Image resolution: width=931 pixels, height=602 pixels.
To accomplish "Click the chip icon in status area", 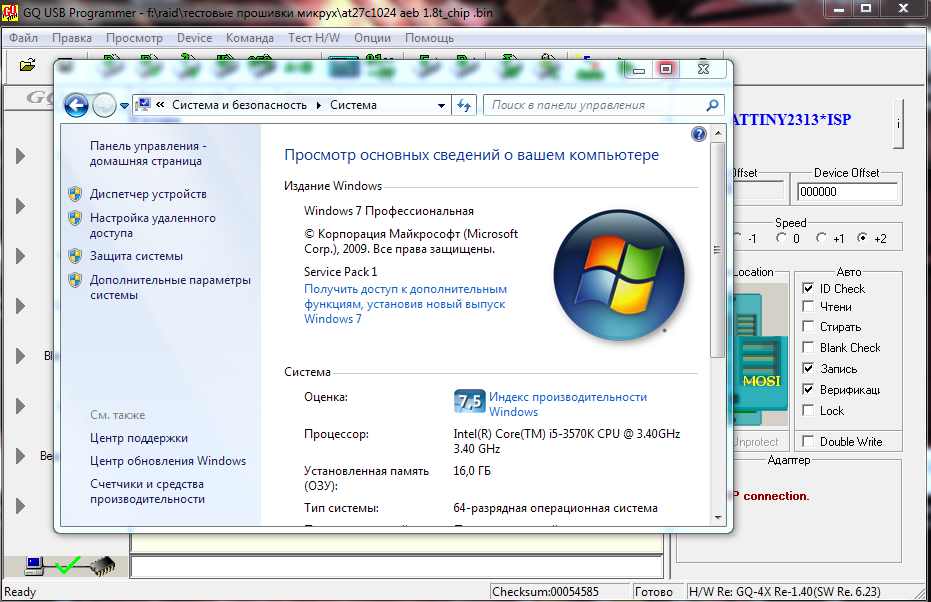I will click(102, 566).
